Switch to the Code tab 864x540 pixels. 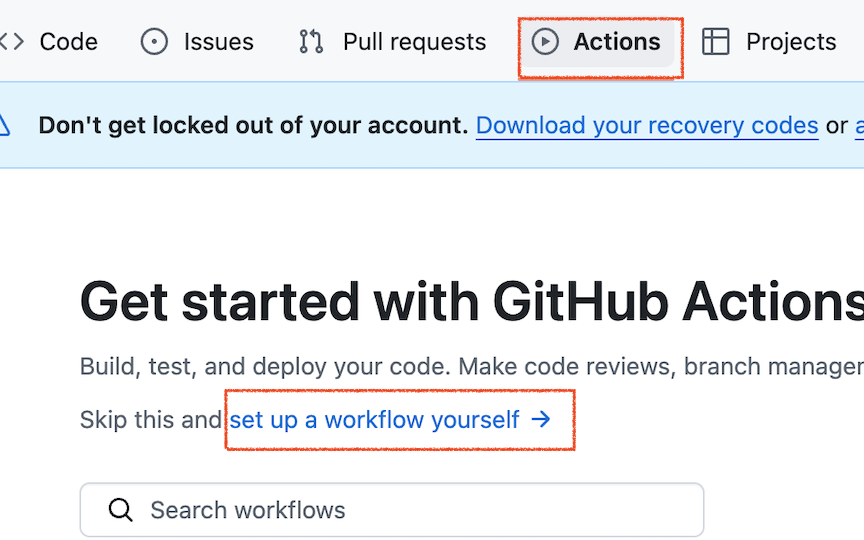pyautogui.click(x=68, y=42)
